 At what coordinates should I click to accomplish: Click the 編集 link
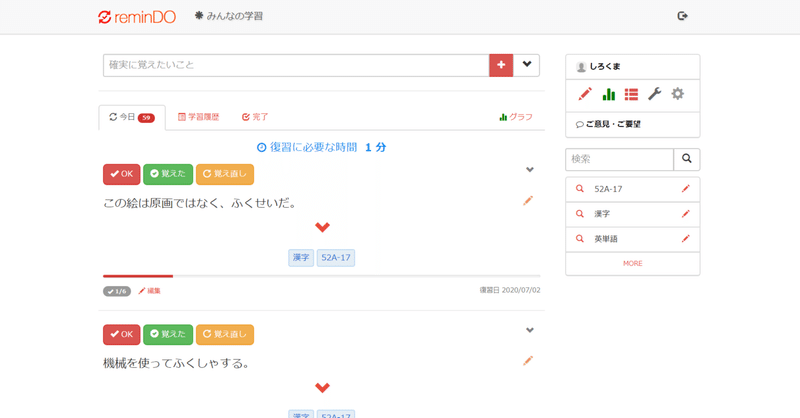point(149,291)
